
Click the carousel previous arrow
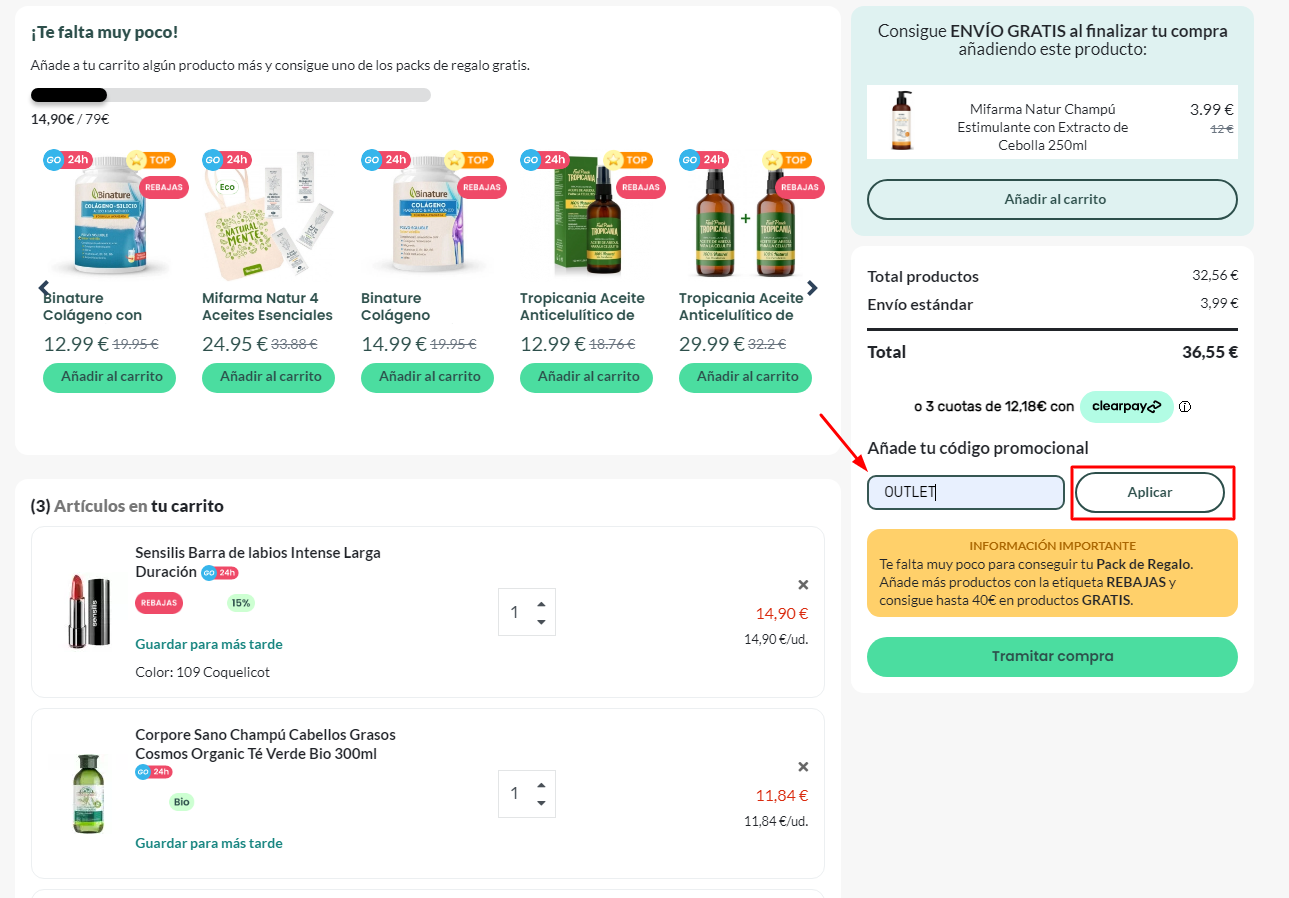point(44,288)
